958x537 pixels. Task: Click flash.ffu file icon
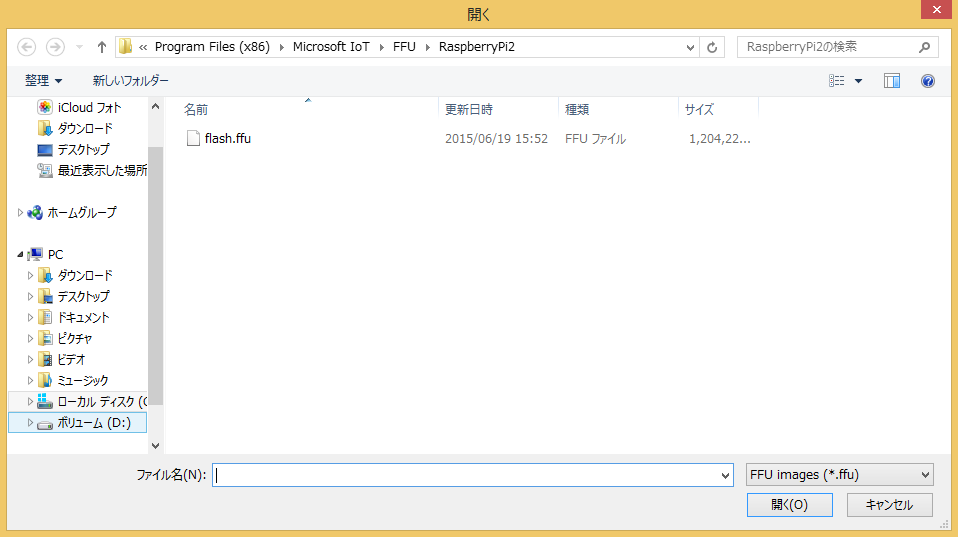click(193, 139)
